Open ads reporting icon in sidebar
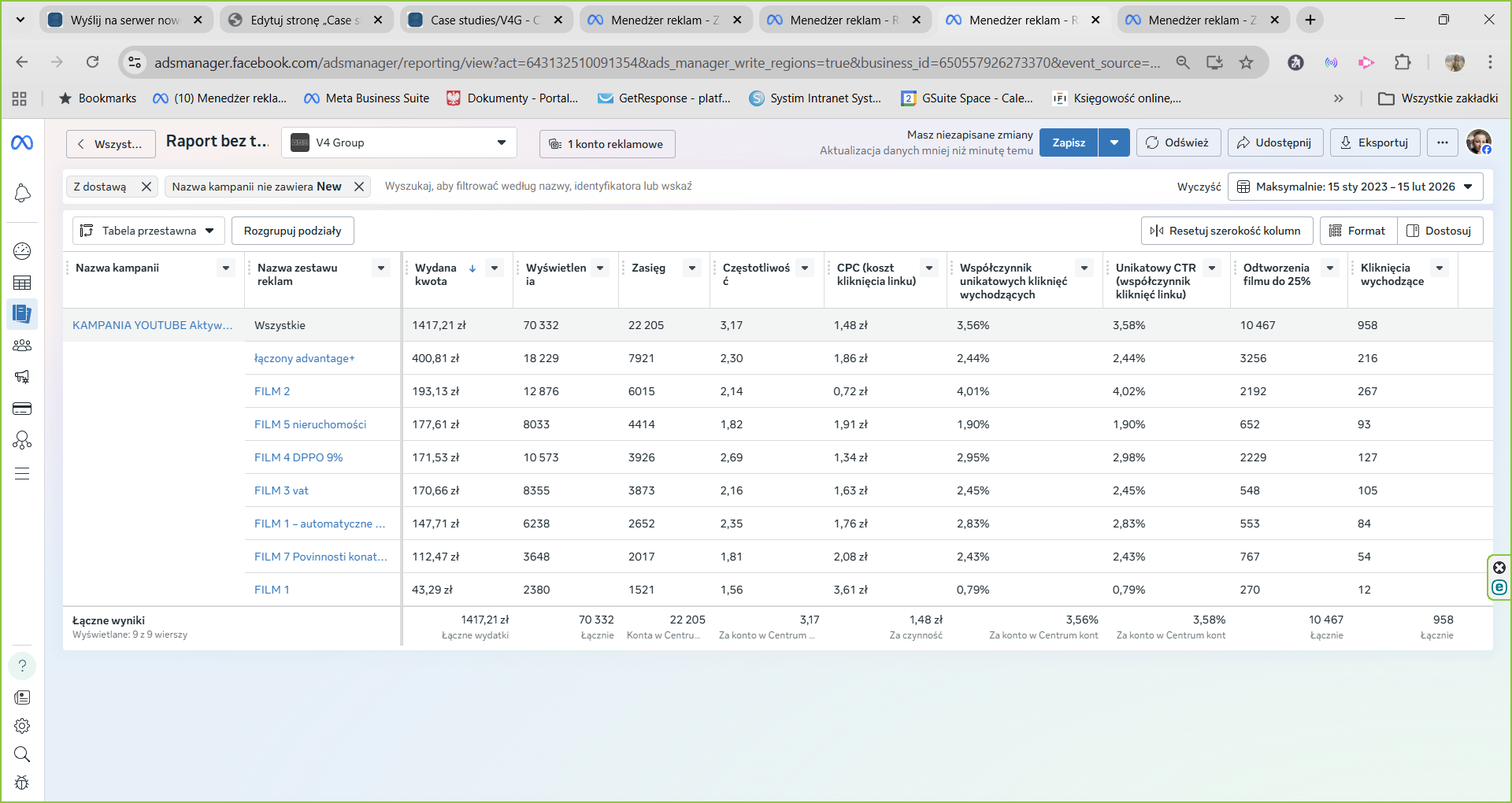The width and height of the screenshot is (1512, 803). click(x=22, y=313)
